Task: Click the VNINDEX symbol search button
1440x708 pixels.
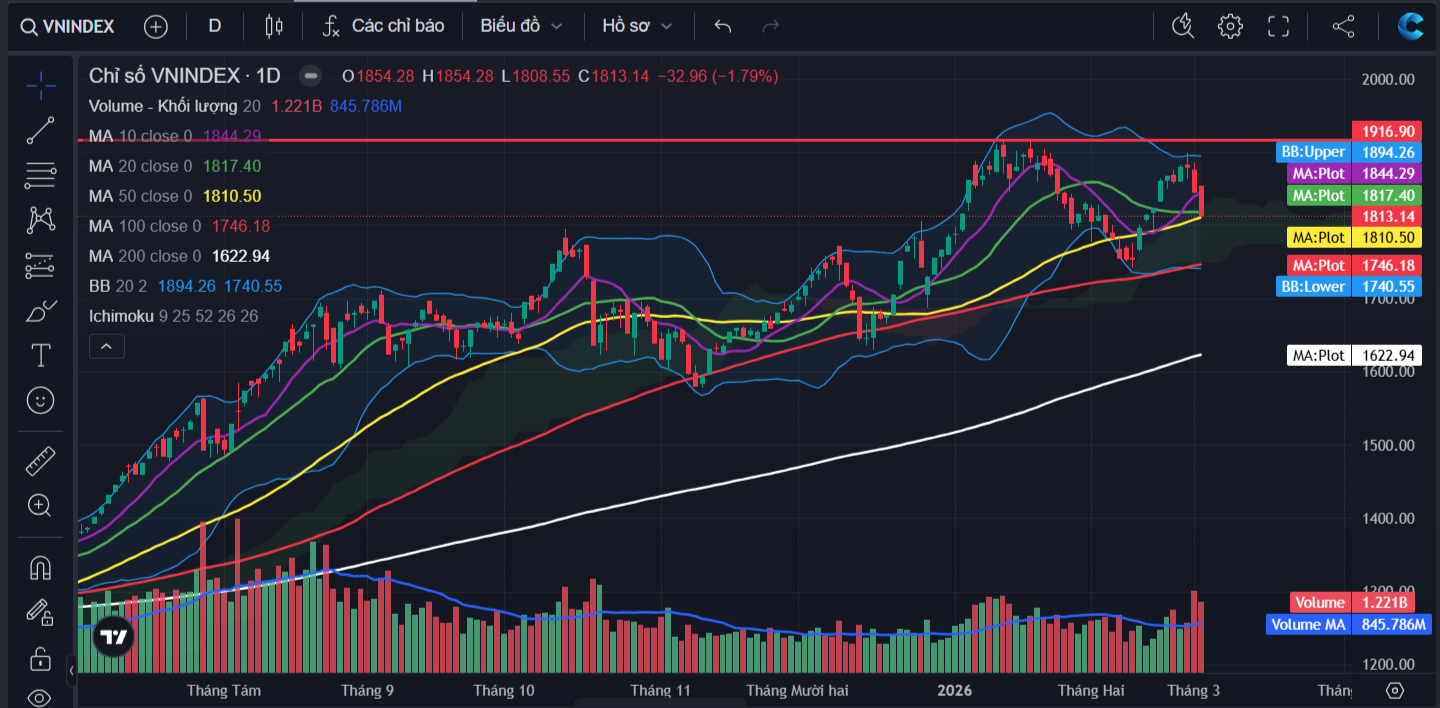Action: point(68,26)
